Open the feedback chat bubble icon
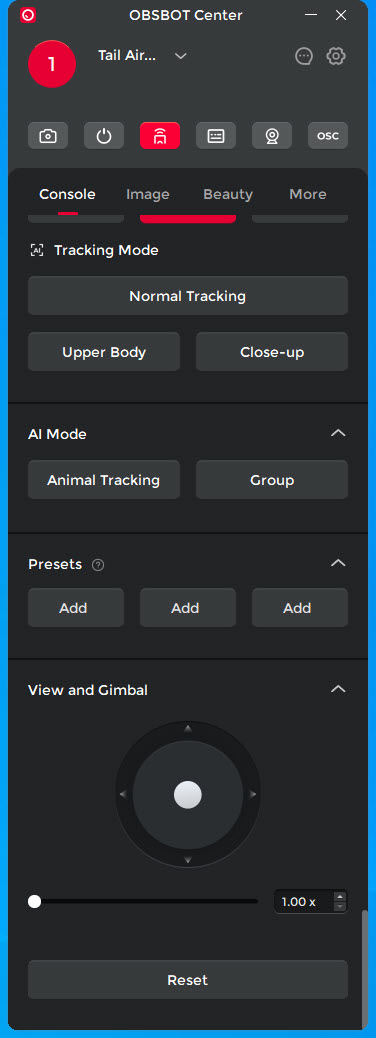Image resolution: width=376 pixels, height=1038 pixels. coord(303,56)
